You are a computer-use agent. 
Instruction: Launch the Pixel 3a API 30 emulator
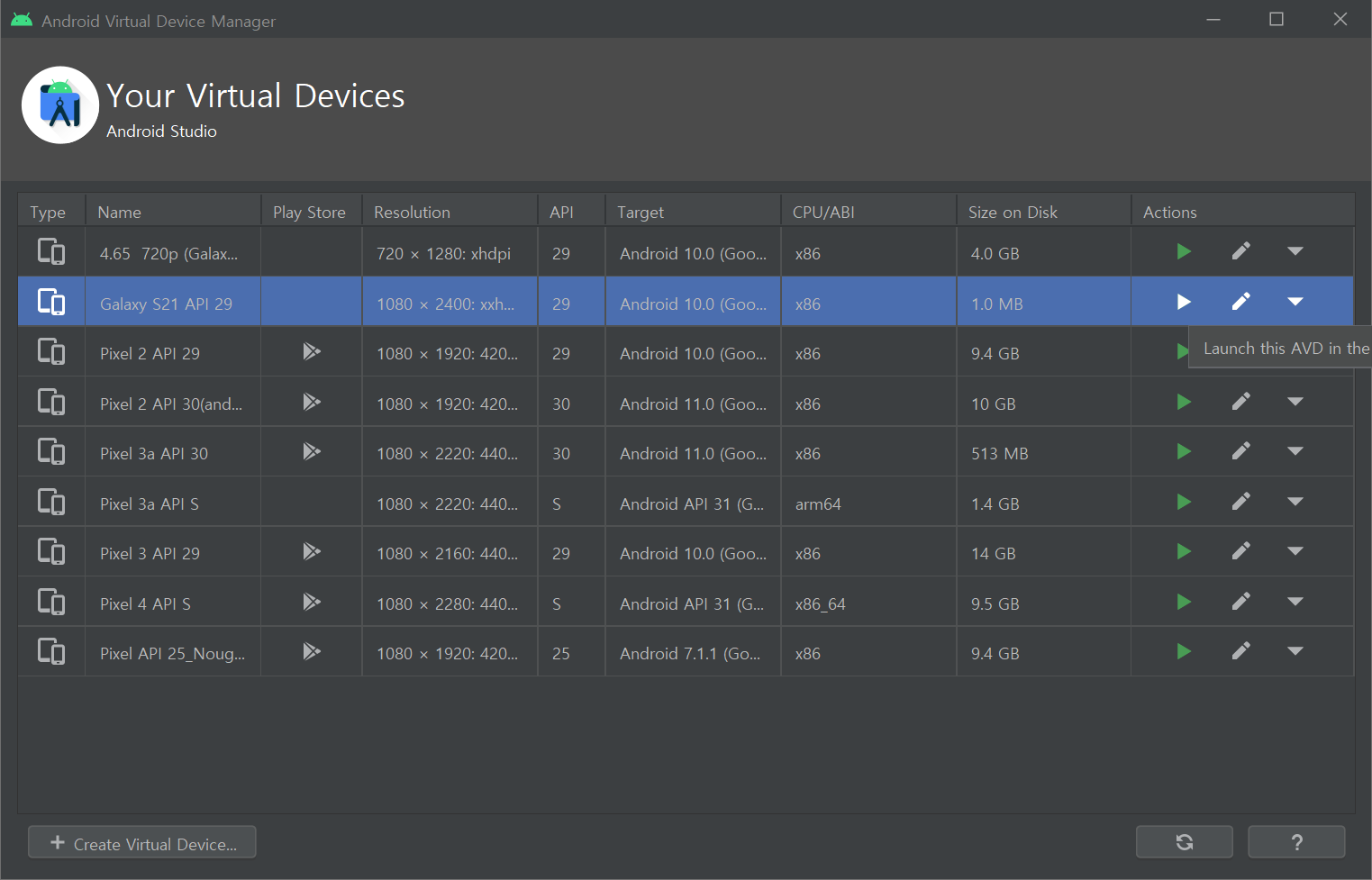1184,451
